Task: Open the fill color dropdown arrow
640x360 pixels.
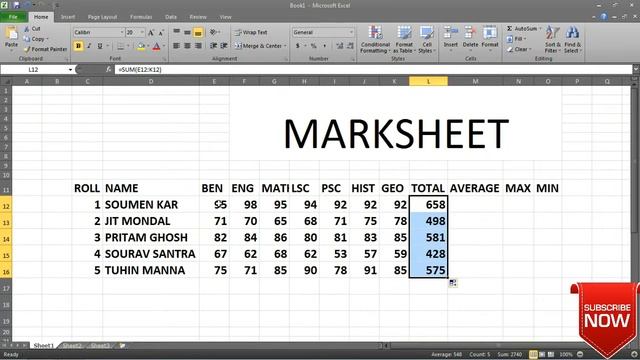Action: pyautogui.click(x=148, y=47)
